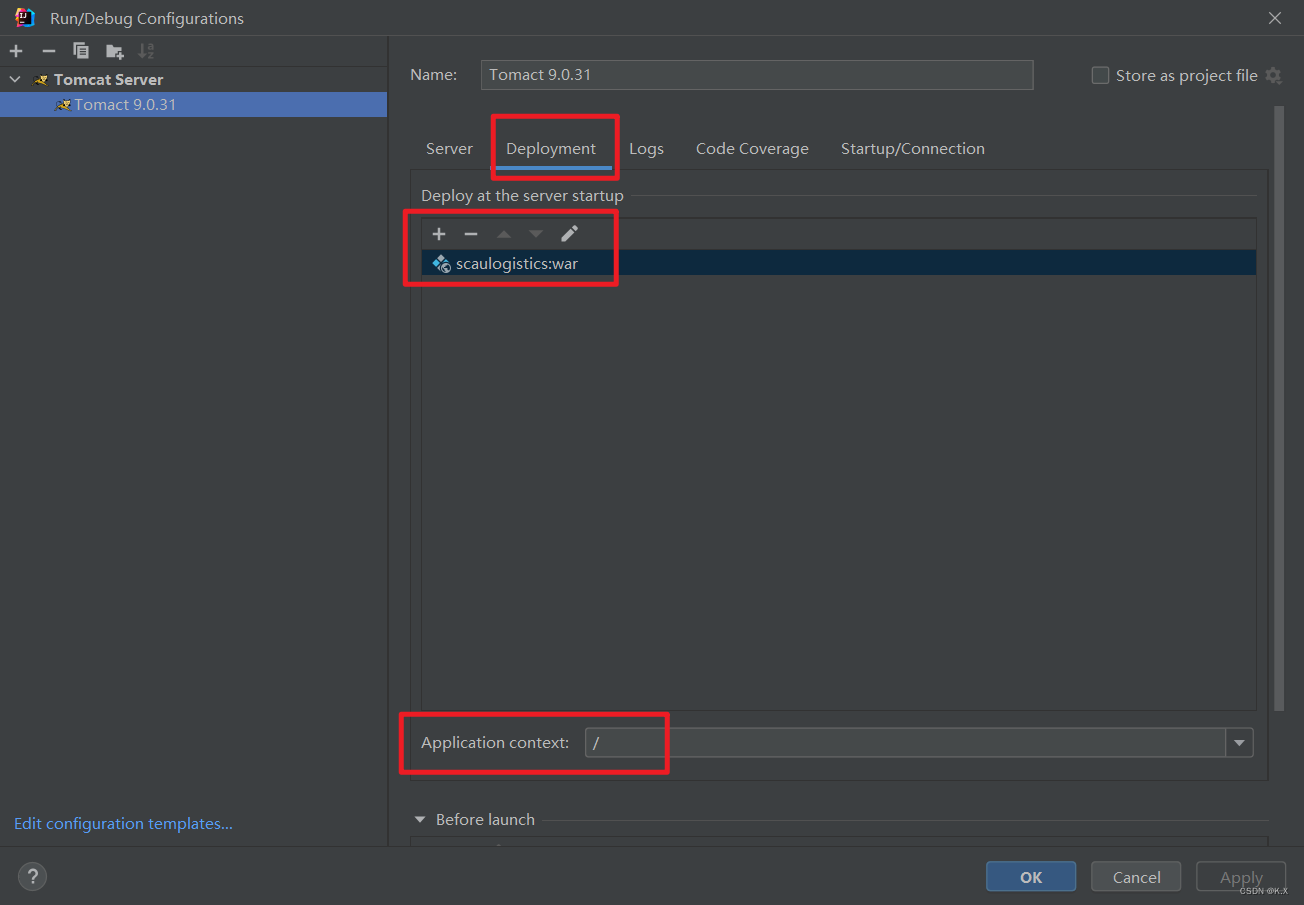The height and width of the screenshot is (905, 1304).
Task: Click the Name input field
Action: [x=757, y=75]
